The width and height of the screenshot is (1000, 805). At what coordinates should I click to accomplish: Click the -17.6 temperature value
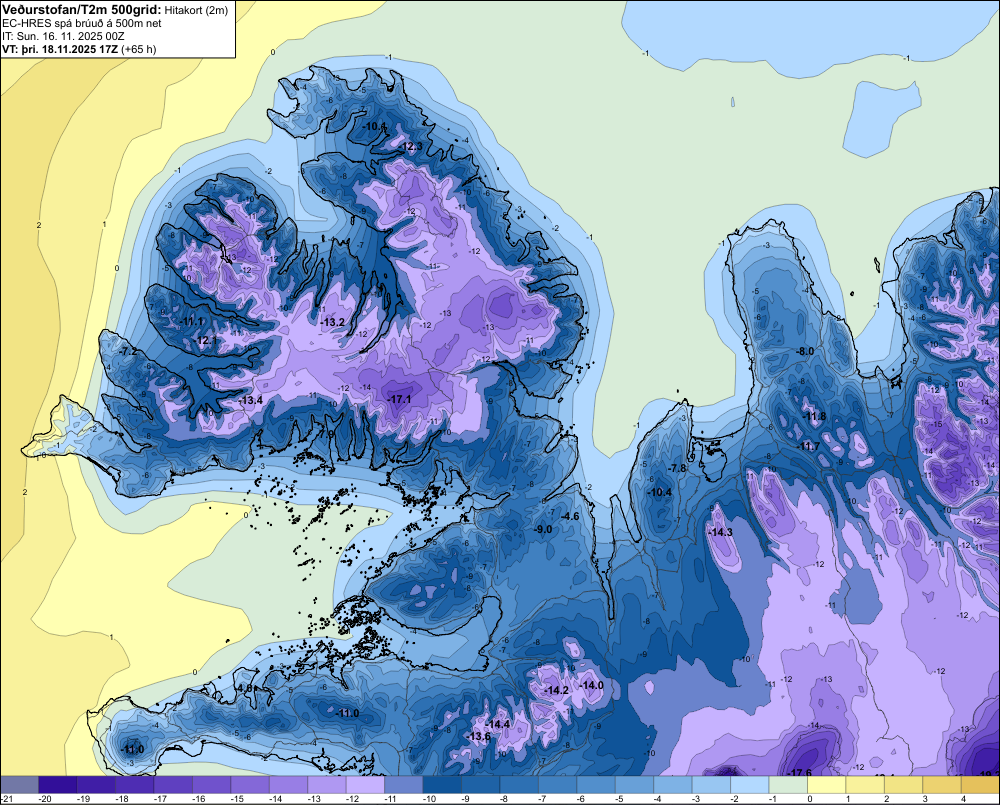pyautogui.click(x=800, y=773)
